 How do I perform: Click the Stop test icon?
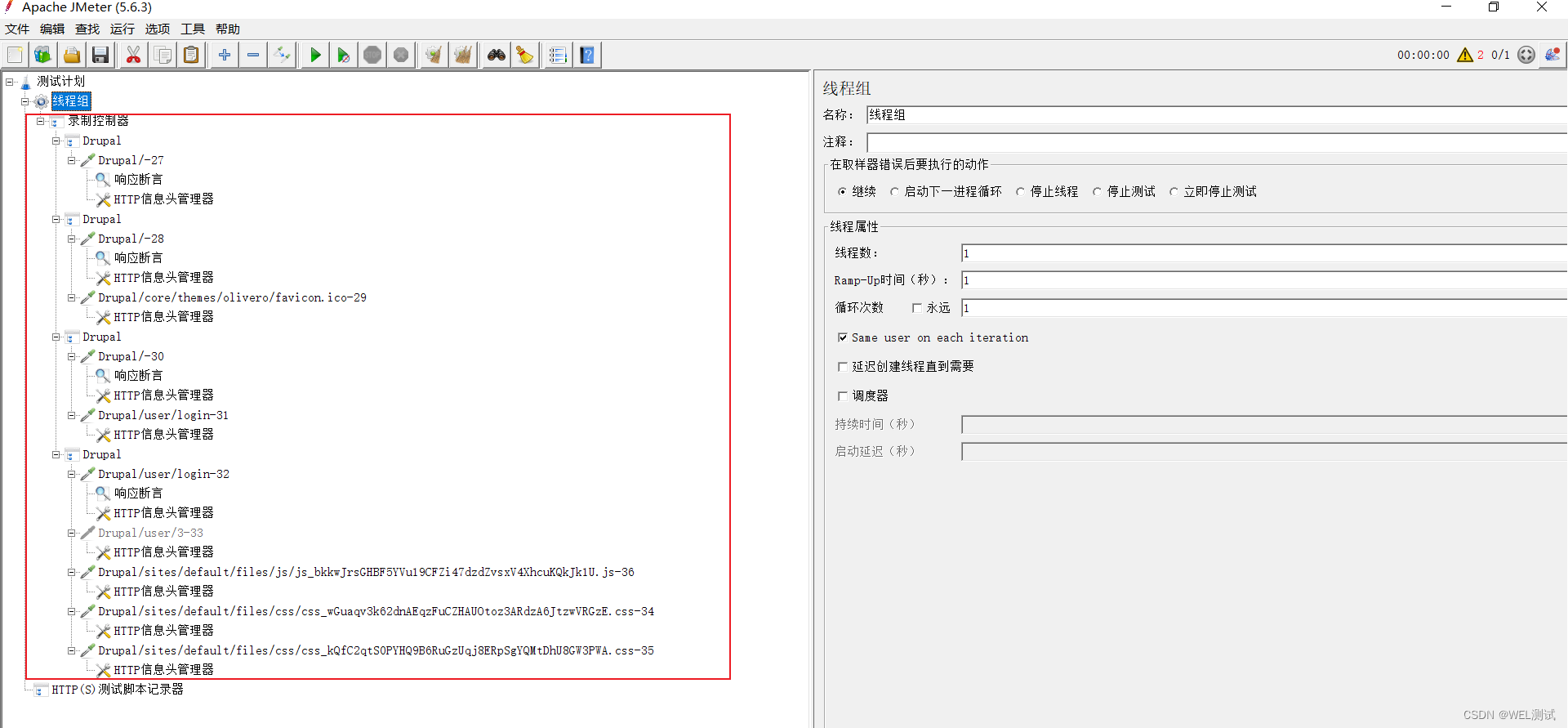pos(372,55)
